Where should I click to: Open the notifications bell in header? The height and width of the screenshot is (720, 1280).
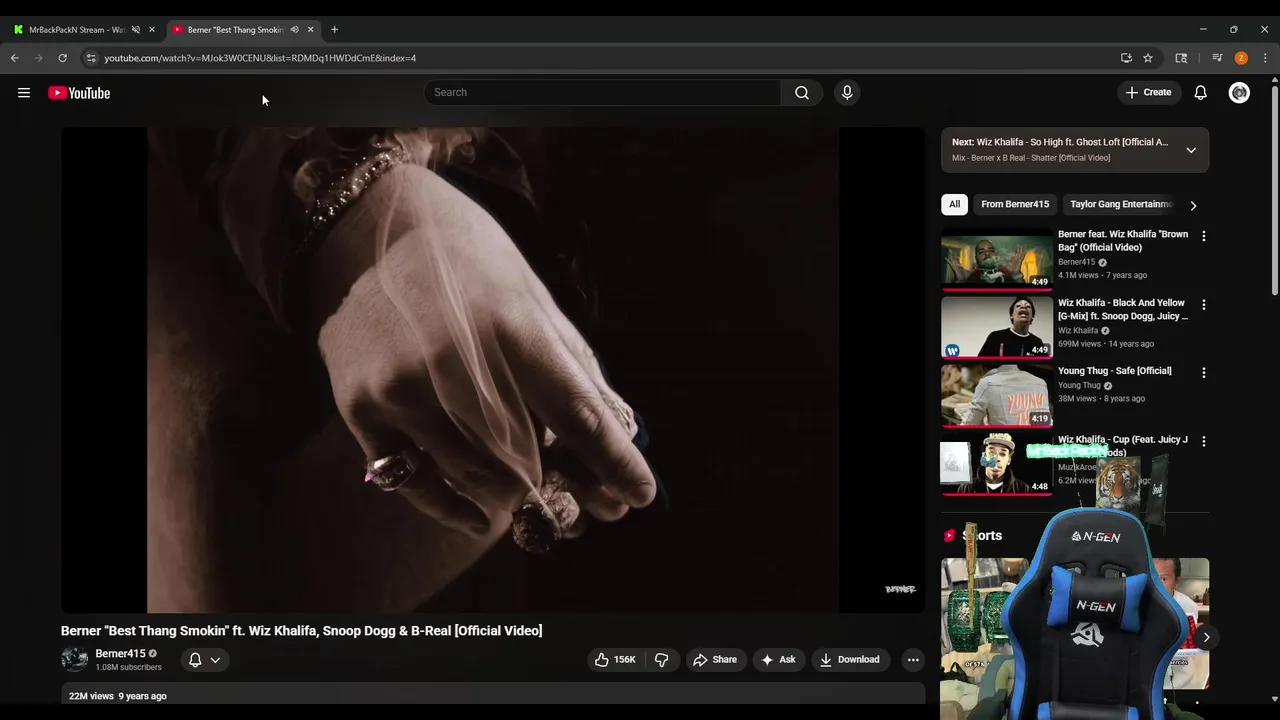(x=1201, y=93)
